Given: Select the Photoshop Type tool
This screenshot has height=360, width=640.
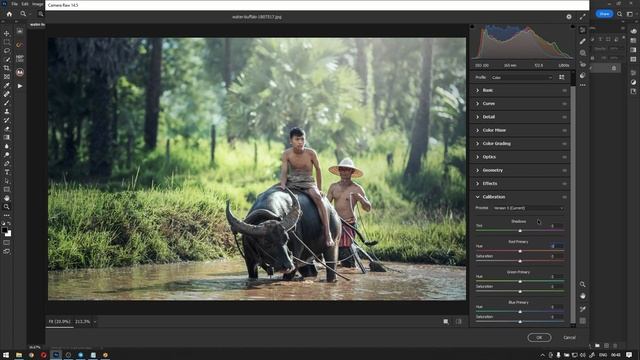Looking at the screenshot, I should 7,172.
